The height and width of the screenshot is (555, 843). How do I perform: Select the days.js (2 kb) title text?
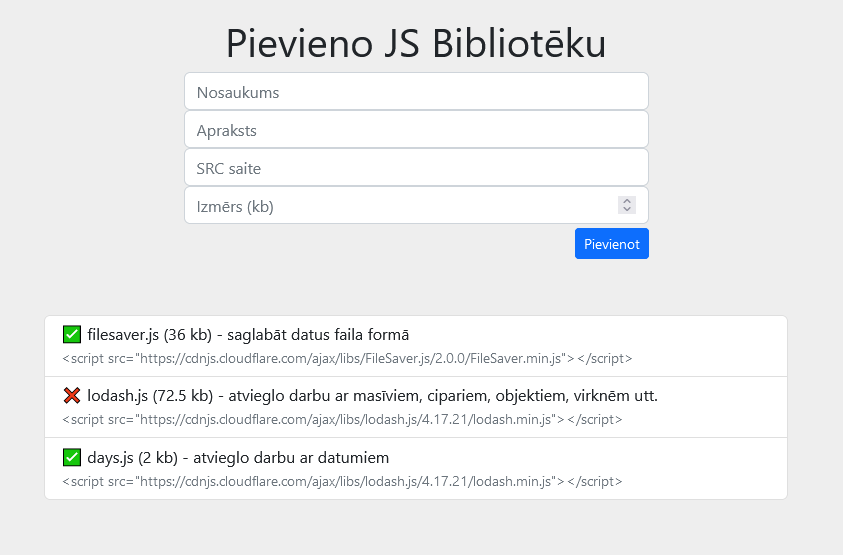click(238, 458)
